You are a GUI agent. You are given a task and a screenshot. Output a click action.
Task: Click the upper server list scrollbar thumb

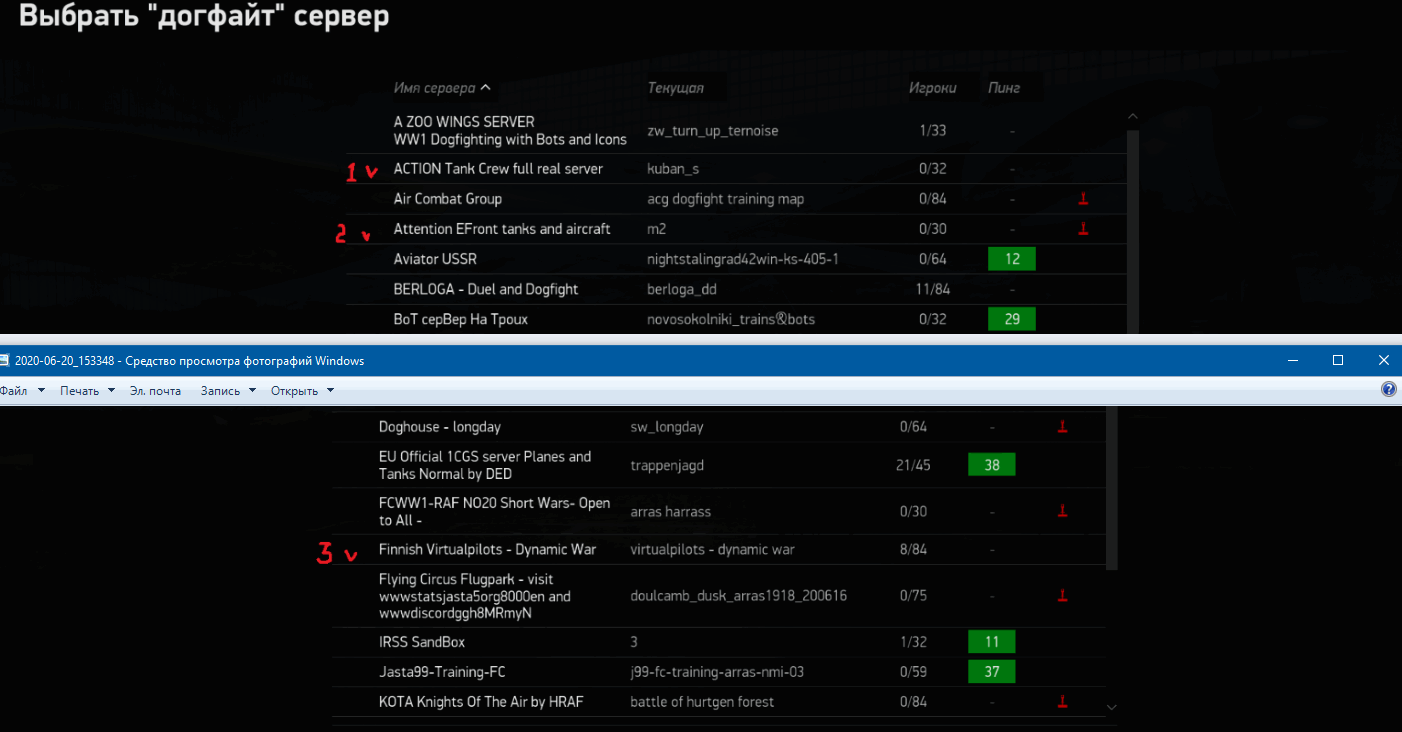click(1132, 231)
